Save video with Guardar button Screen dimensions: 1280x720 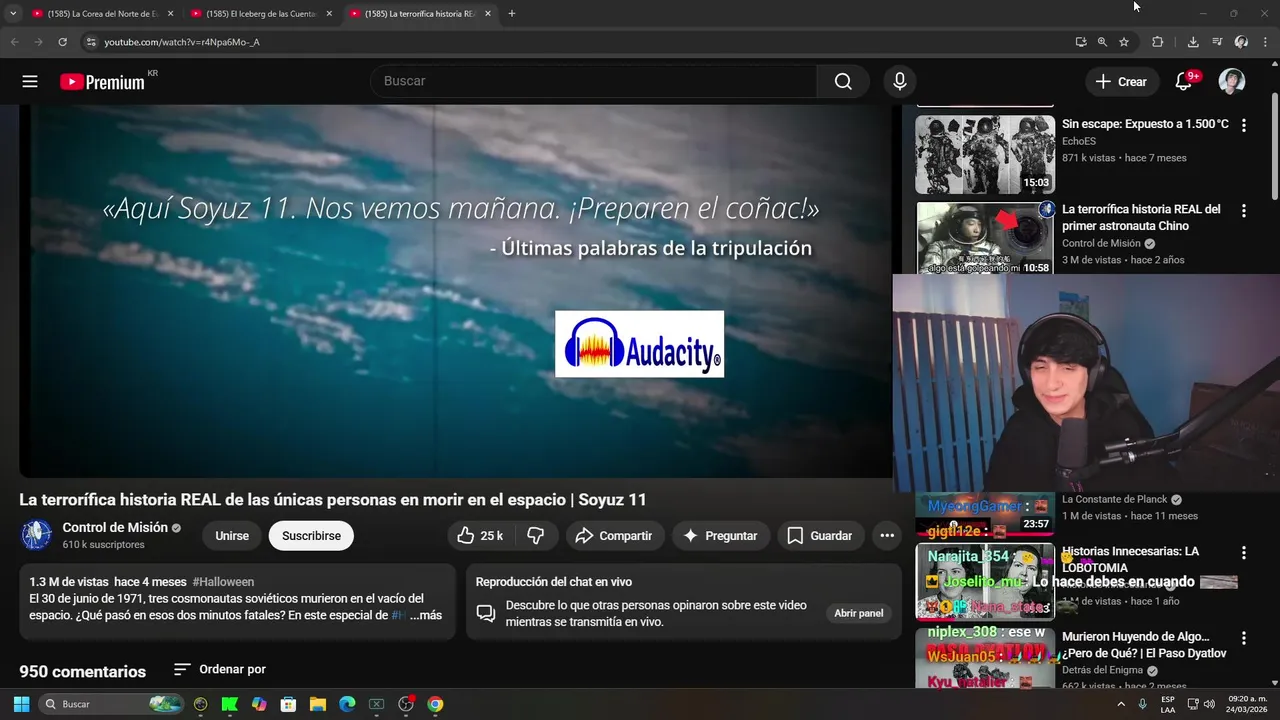[819, 536]
